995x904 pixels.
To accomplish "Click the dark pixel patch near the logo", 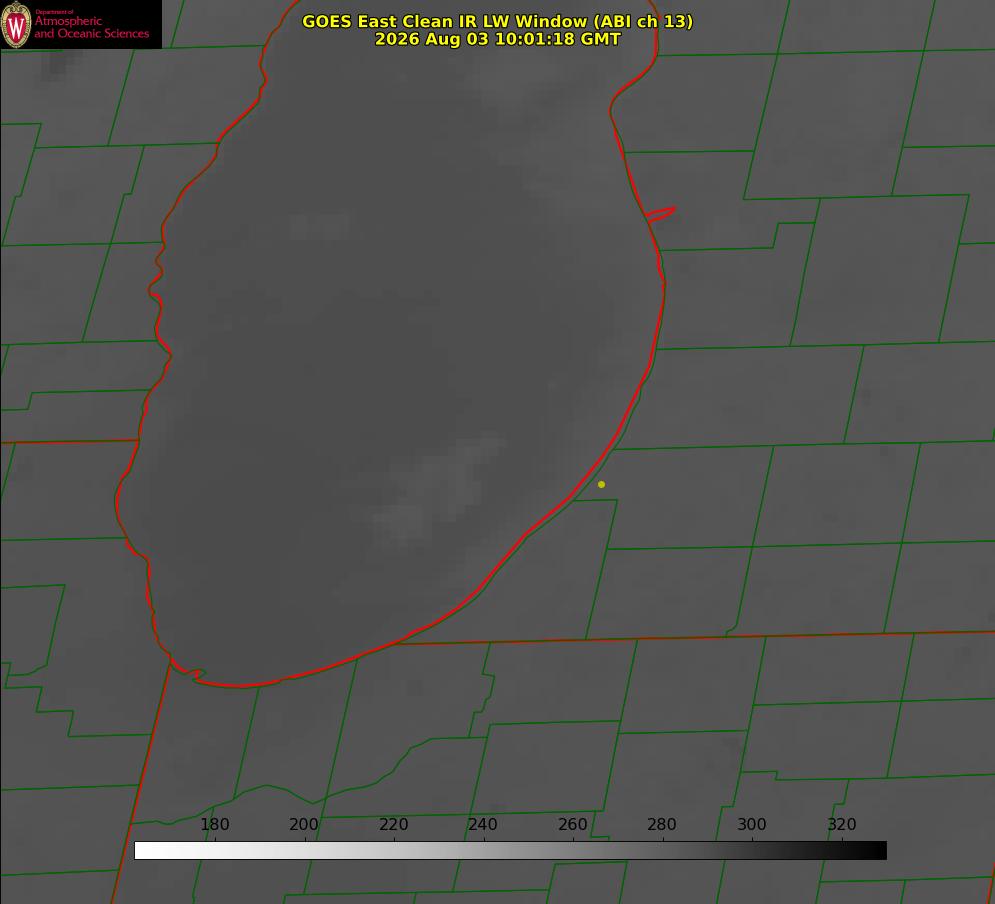I will [x=58, y=64].
